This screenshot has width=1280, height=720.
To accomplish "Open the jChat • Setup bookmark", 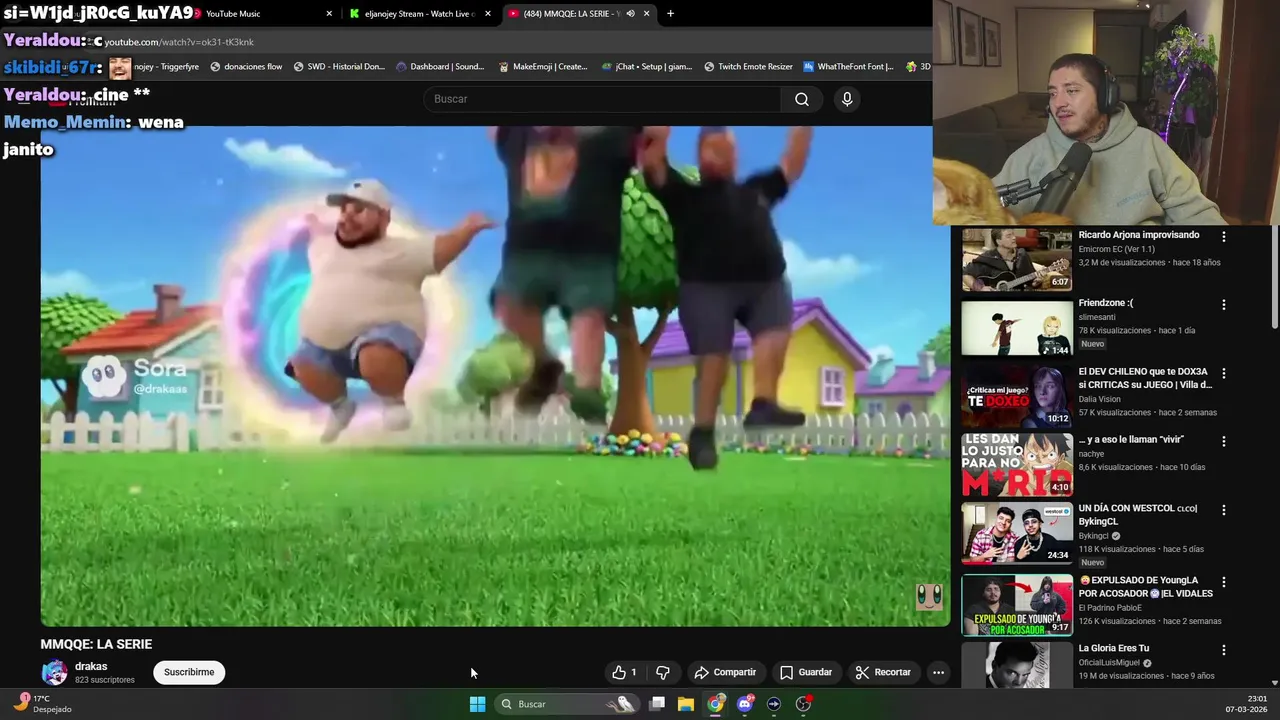I will tap(647, 67).
